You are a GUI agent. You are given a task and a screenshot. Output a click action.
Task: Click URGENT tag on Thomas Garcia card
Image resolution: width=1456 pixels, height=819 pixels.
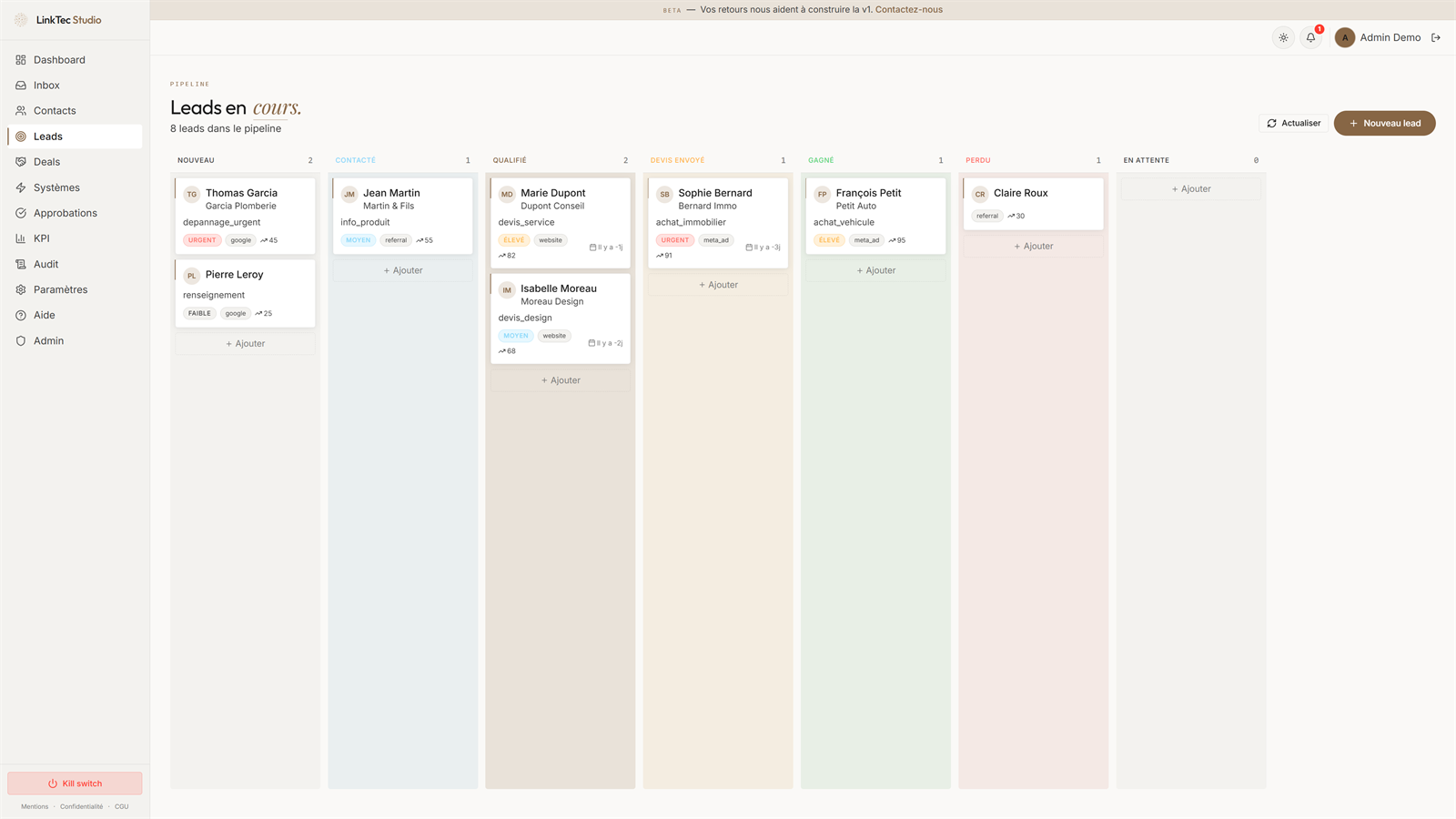point(202,240)
